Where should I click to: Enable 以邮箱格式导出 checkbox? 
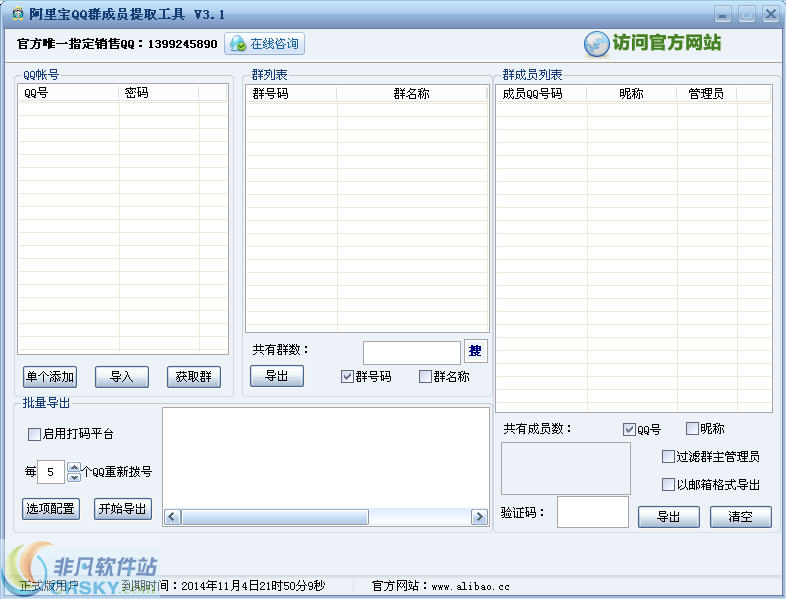[668, 484]
